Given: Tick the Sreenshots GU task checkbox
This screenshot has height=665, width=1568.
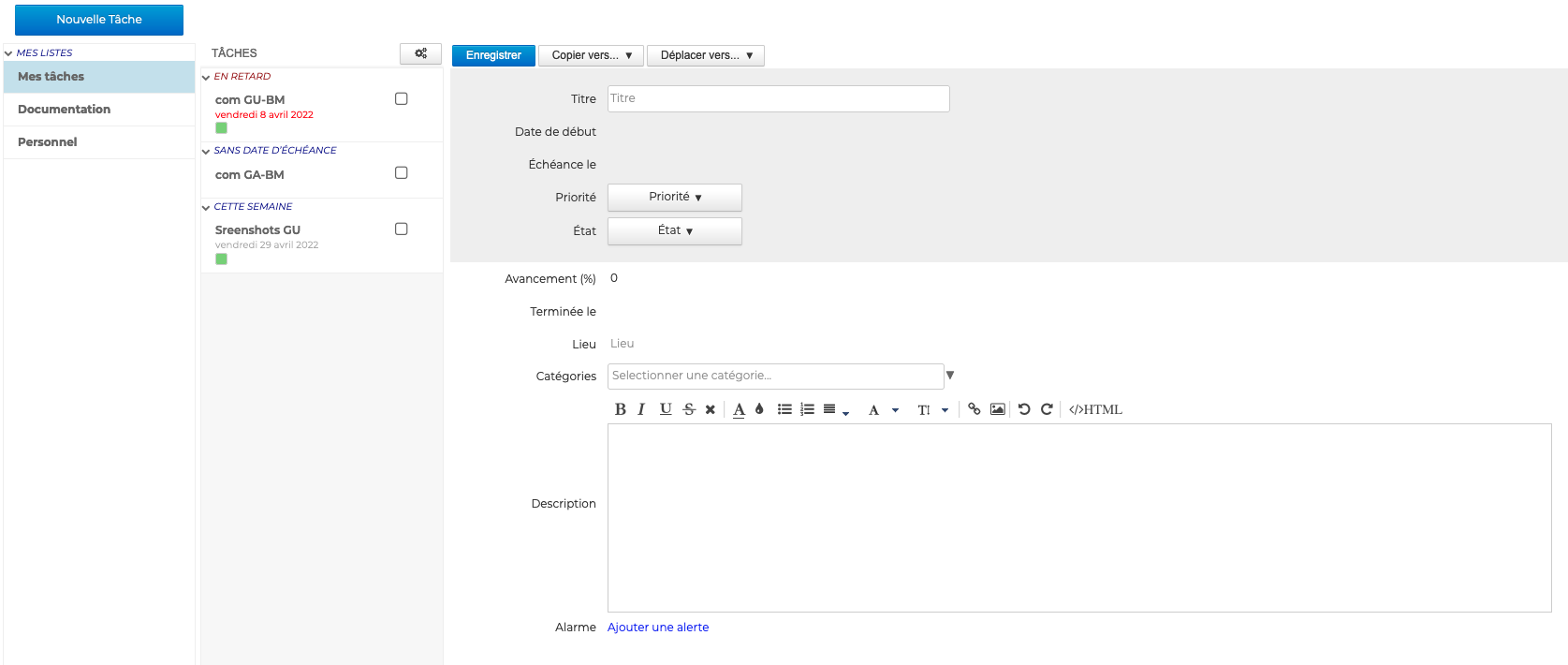Looking at the screenshot, I should (402, 229).
